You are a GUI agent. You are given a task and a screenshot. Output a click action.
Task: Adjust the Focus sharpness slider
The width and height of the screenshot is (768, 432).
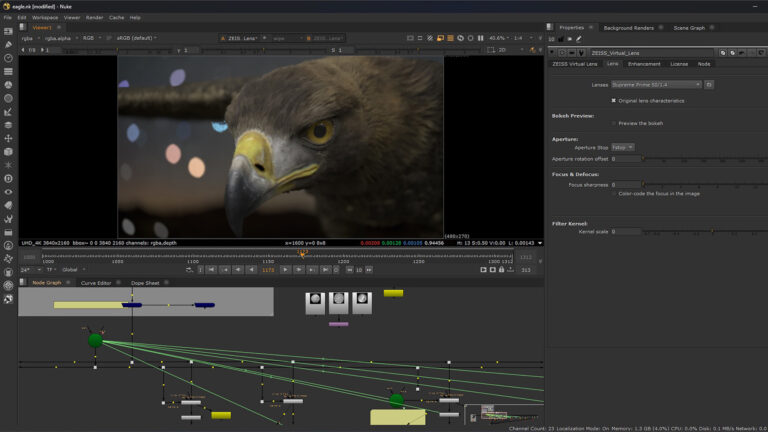click(x=690, y=184)
